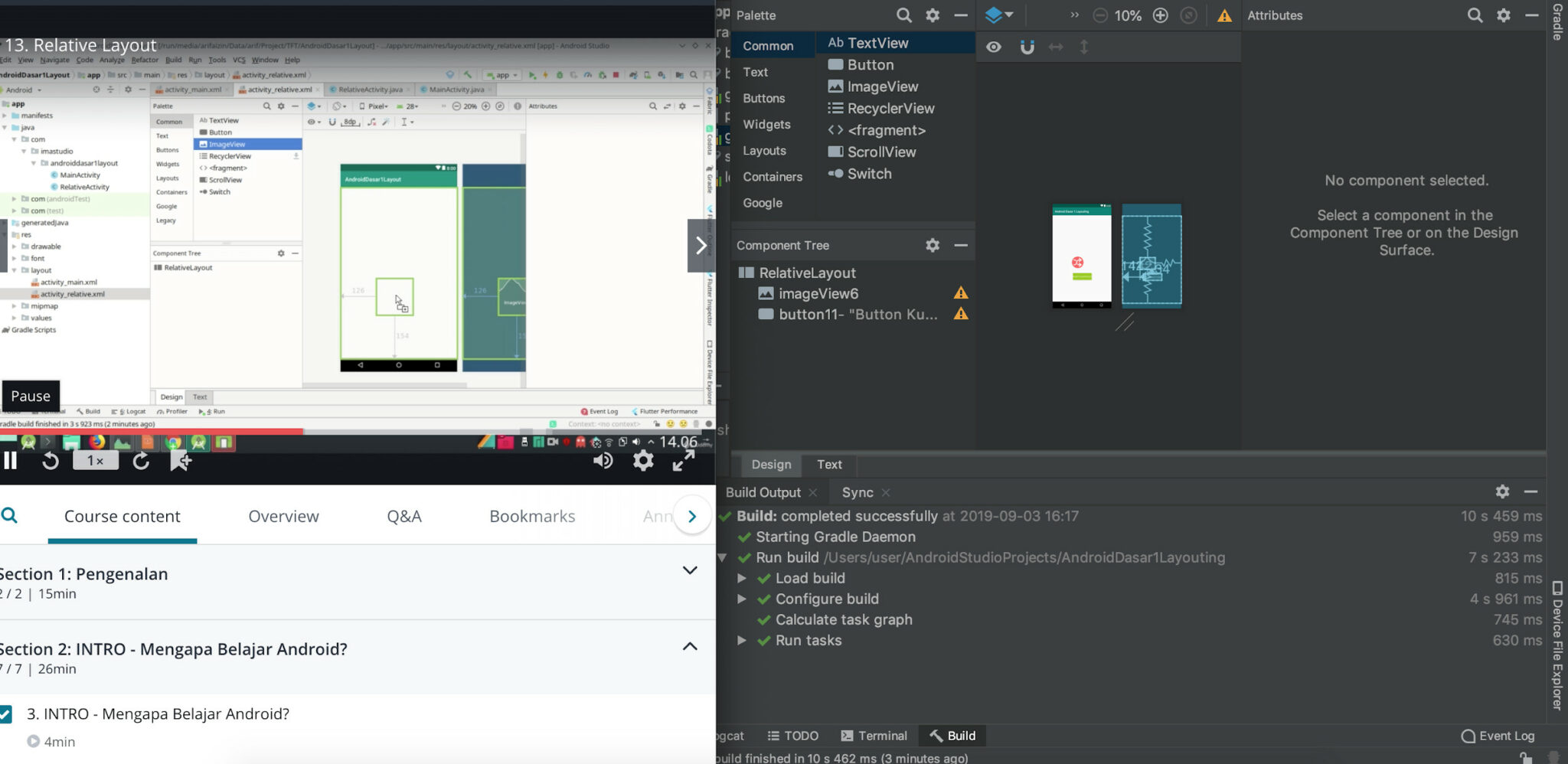Toggle the completed checkbox for lecture 3
1568x764 pixels.
(x=5, y=714)
